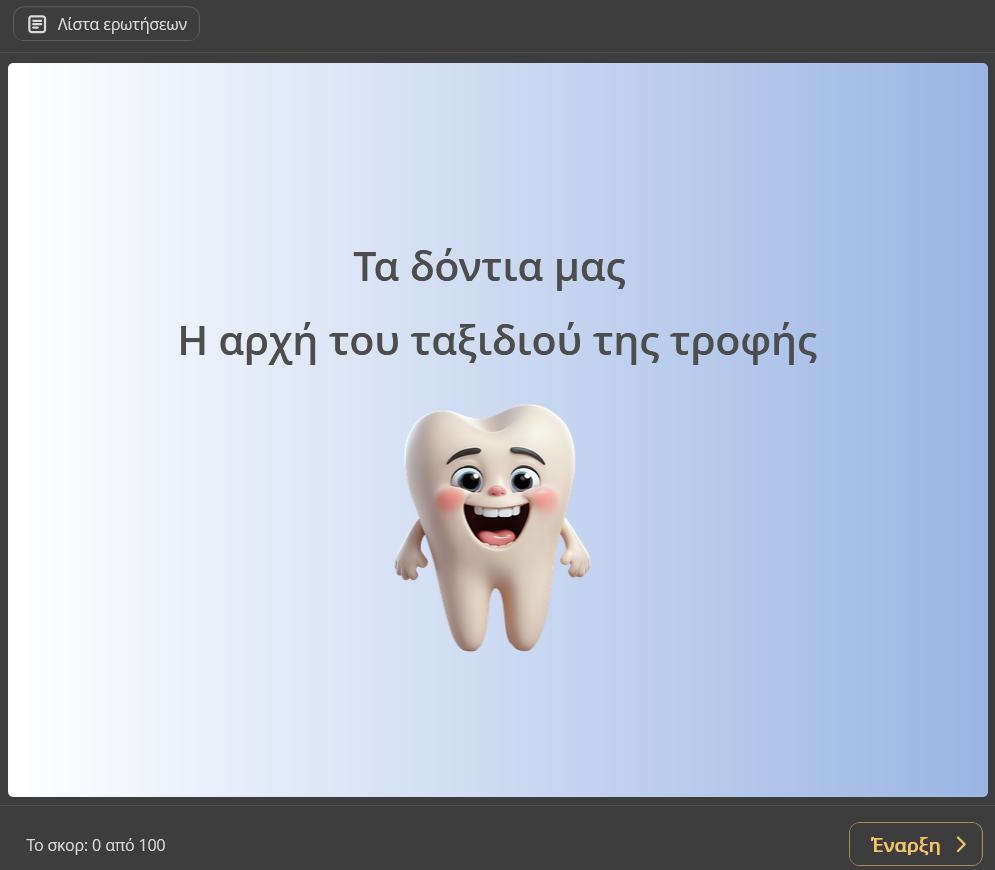Click the tooth character's left hand
Image resolution: width=995 pixels, height=870 pixels.
(407, 566)
